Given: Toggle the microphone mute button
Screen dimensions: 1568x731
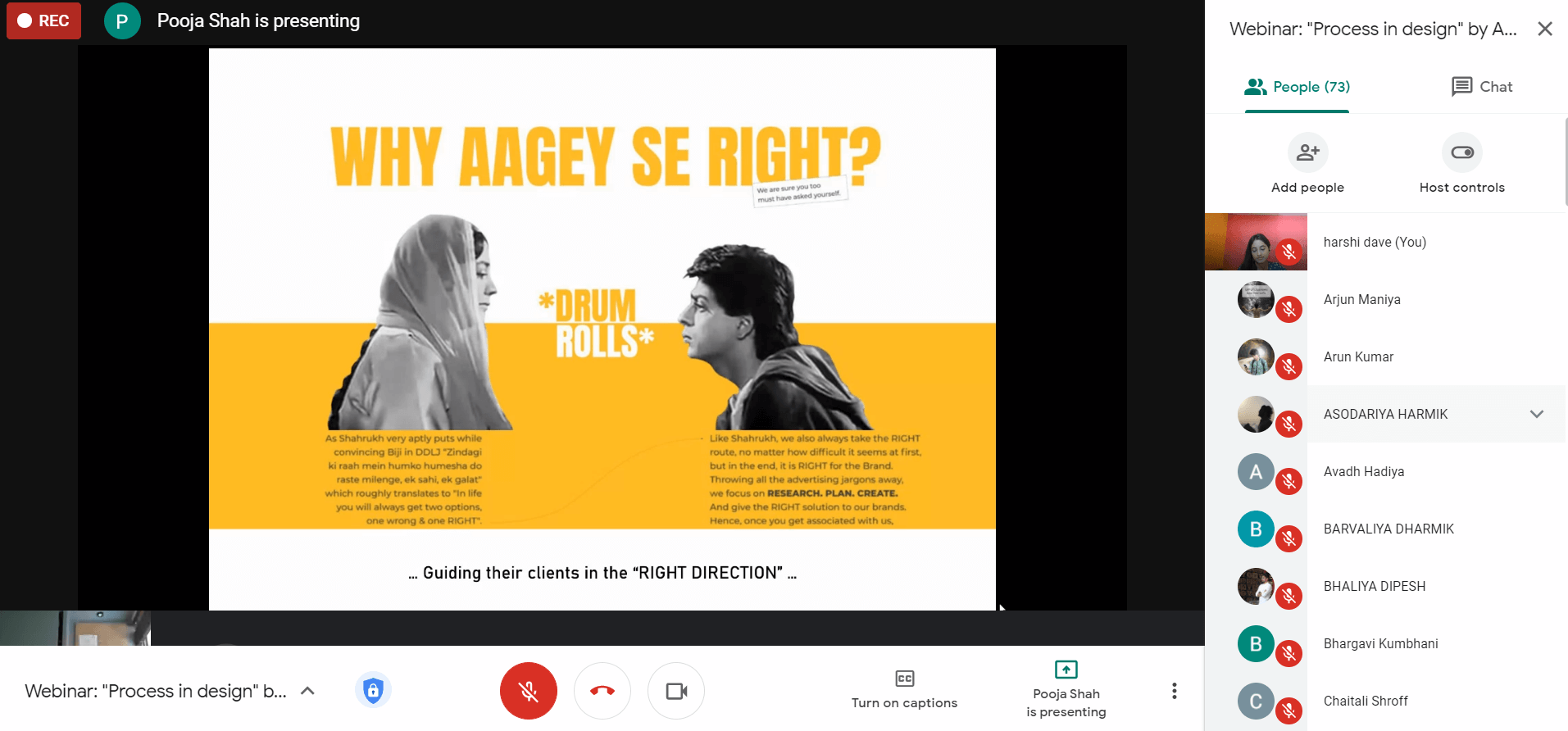Looking at the screenshot, I should click(x=529, y=691).
